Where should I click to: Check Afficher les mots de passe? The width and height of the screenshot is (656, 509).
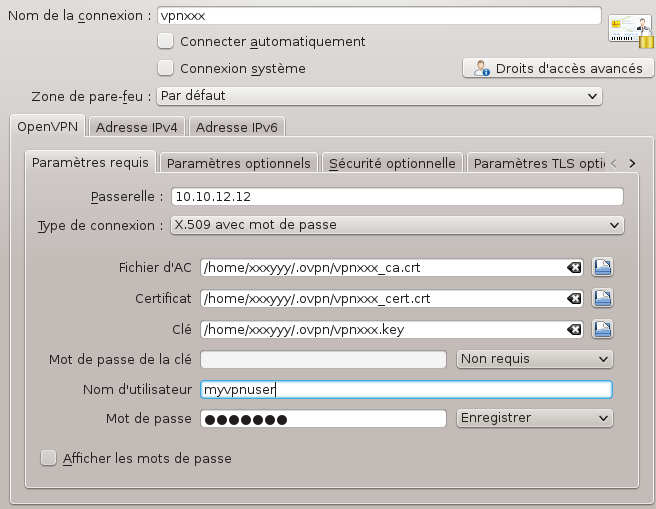tap(49, 458)
